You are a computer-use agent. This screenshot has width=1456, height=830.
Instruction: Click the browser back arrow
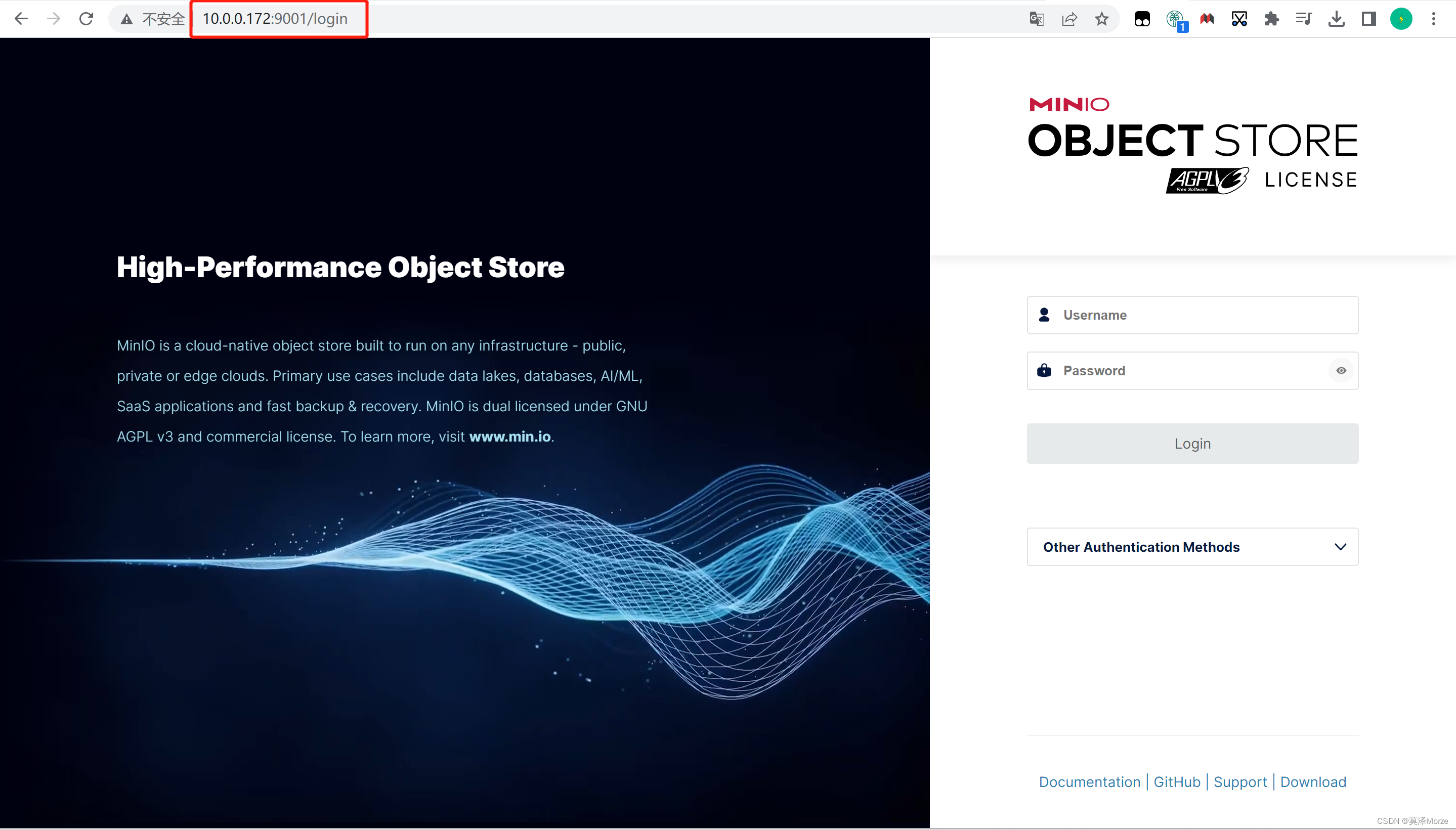pyautogui.click(x=21, y=19)
